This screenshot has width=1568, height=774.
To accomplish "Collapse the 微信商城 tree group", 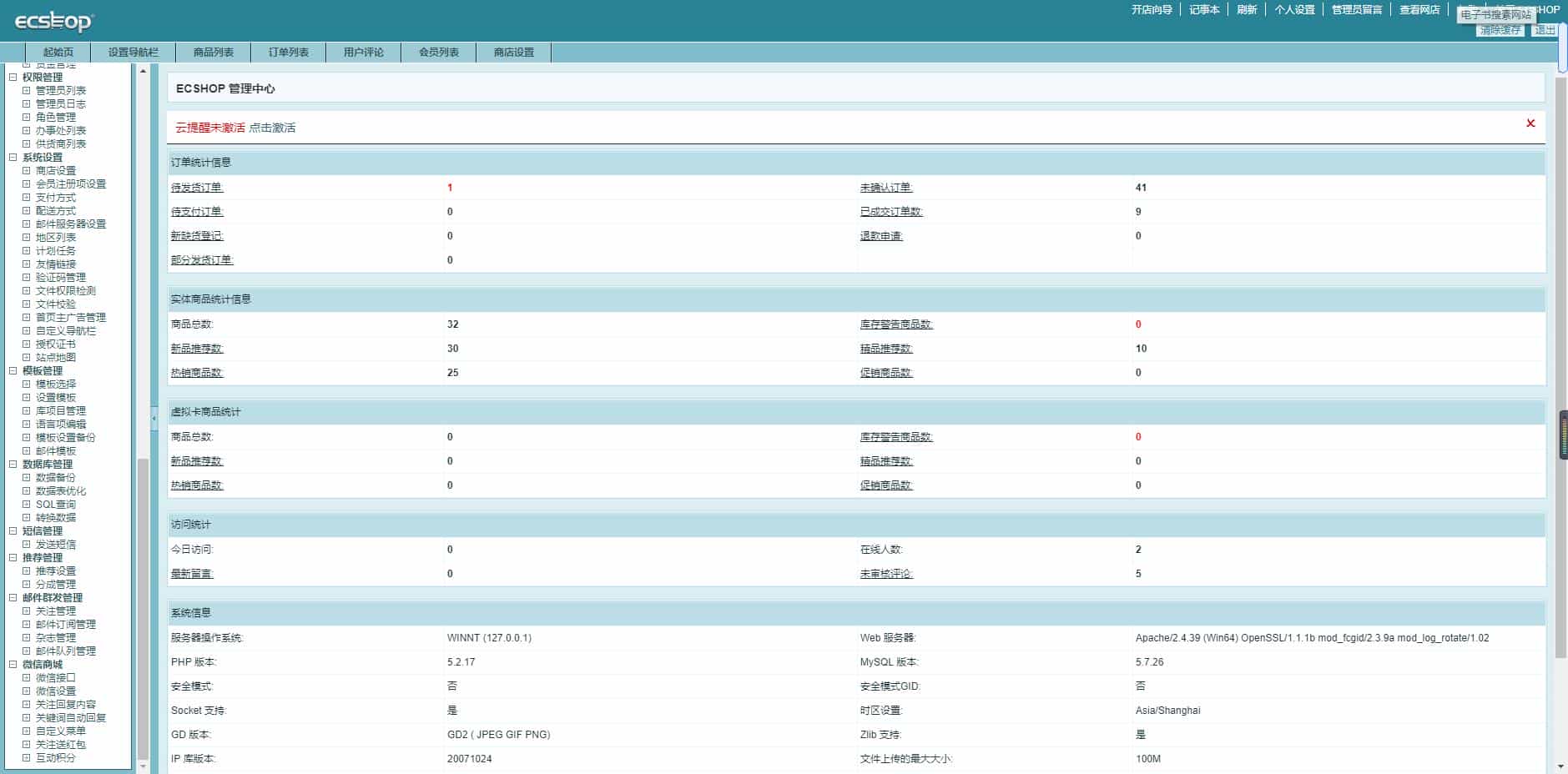I will click(13, 665).
